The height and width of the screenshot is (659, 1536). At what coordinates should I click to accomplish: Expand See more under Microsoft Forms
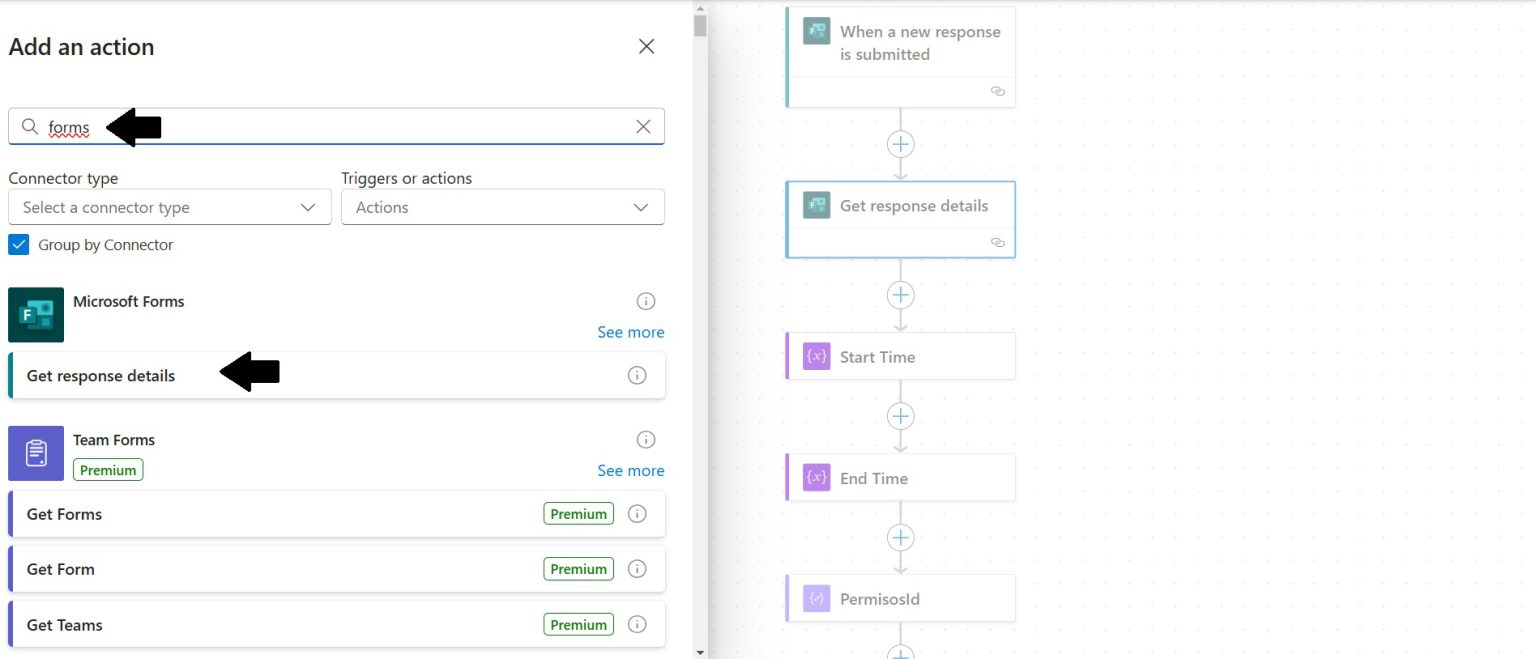coord(631,332)
